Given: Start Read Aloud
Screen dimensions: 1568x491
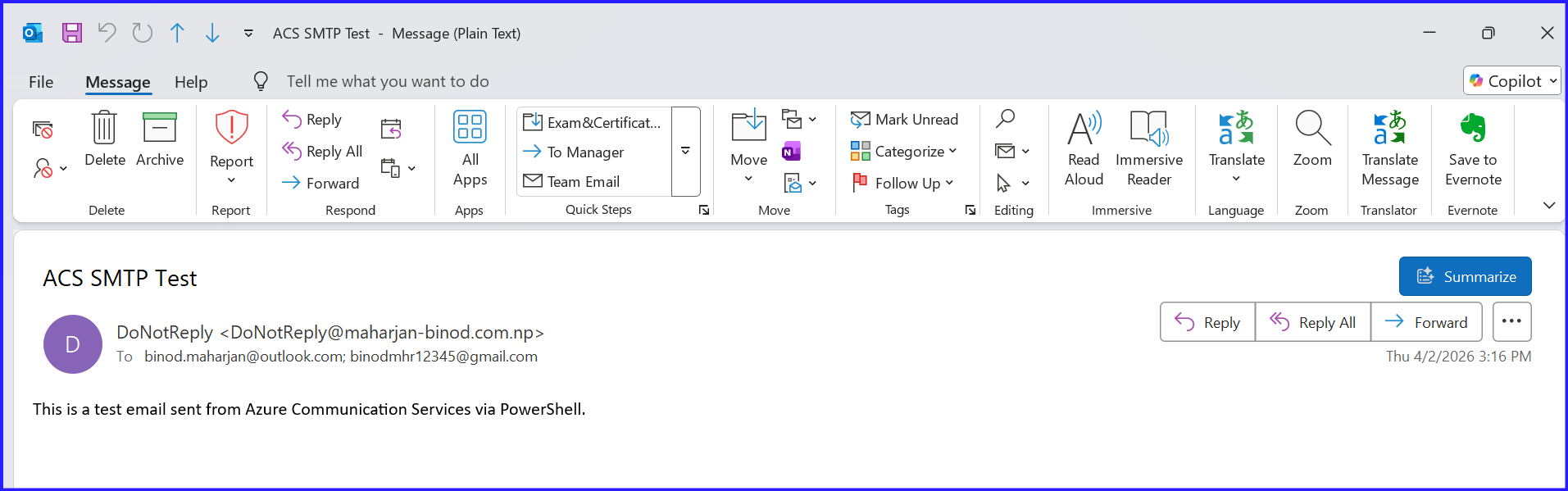Looking at the screenshot, I should click(1084, 148).
